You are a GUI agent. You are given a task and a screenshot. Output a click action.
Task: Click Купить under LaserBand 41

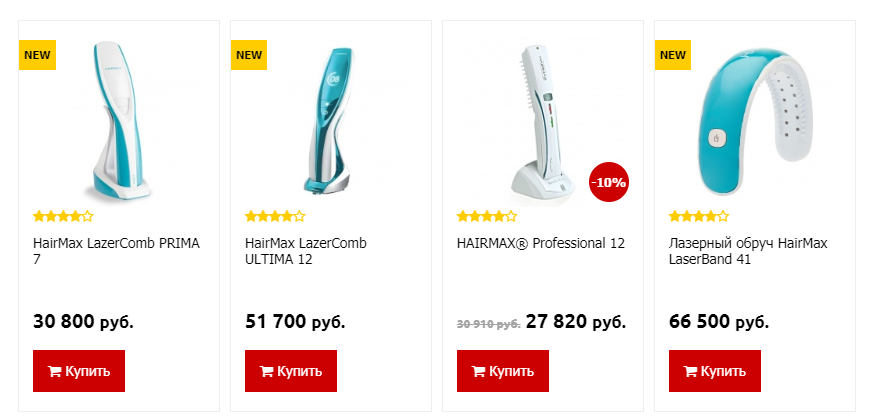715,371
